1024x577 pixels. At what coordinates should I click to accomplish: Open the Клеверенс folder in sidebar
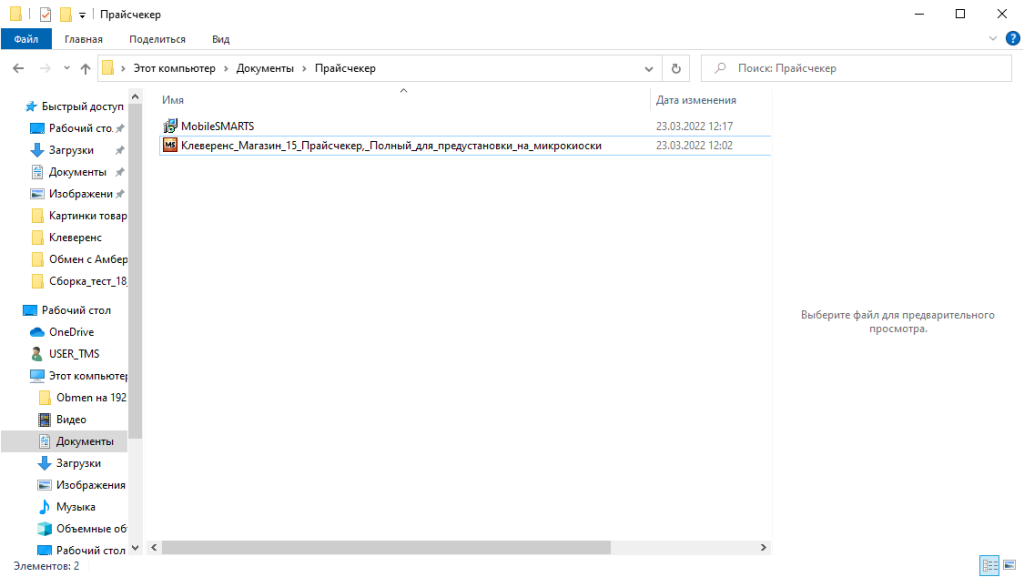75,238
